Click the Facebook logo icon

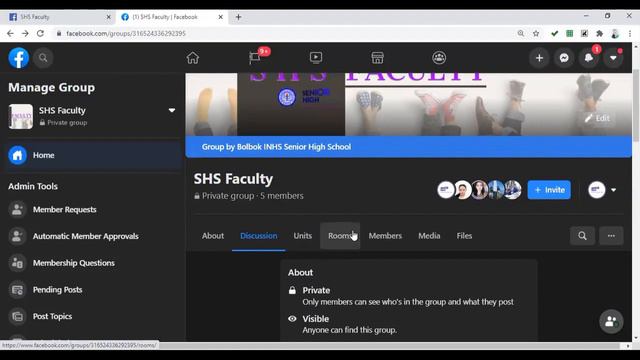coord(18,58)
